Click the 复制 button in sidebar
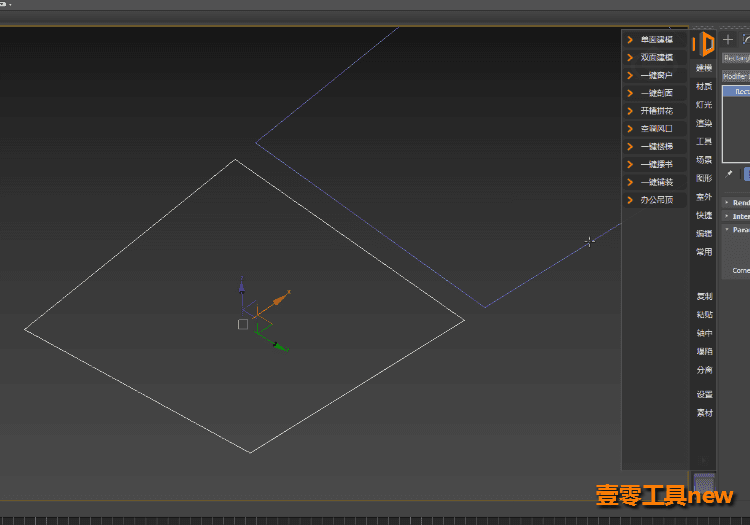This screenshot has width=750, height=525. click(x=704, y=296)
